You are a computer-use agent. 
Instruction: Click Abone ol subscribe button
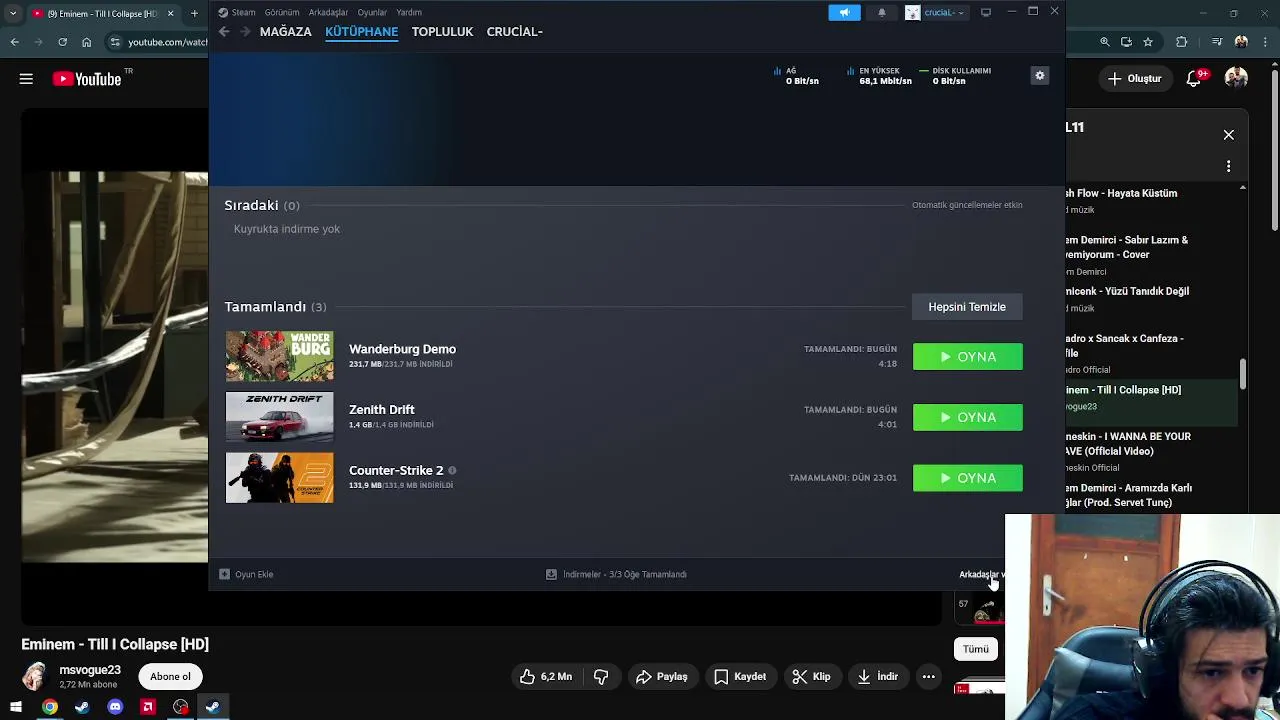170,677
